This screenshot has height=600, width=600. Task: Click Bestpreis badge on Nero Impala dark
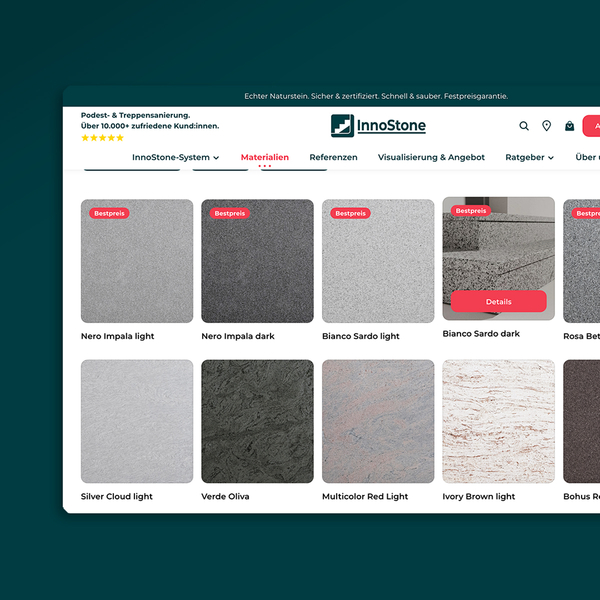[x=230, y=213]
